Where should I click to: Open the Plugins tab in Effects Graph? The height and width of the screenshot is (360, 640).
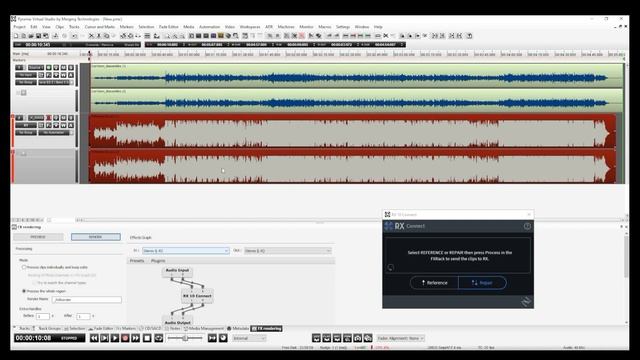pos(158,261)
